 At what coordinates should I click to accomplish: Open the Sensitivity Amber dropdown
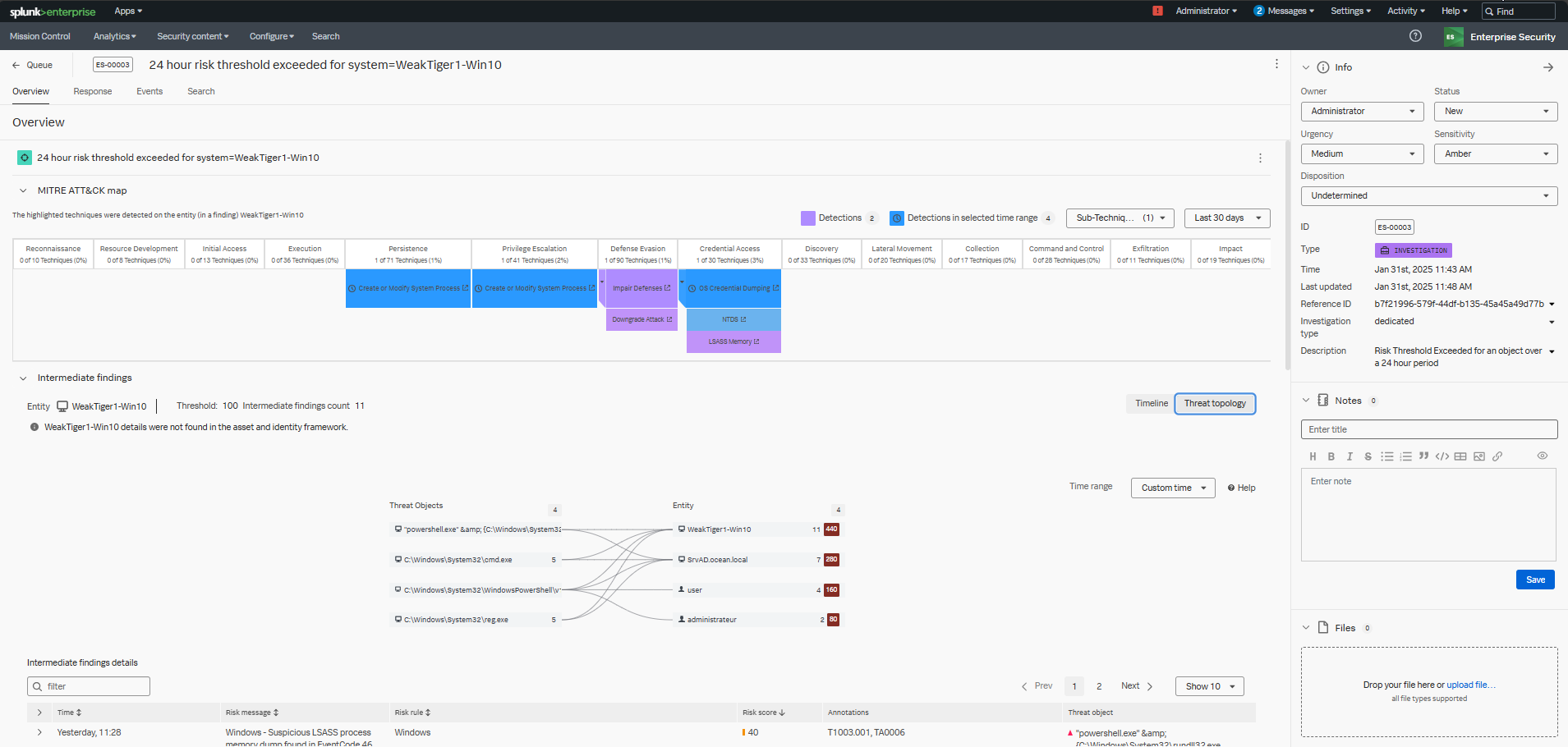[x=1496, y=154]
